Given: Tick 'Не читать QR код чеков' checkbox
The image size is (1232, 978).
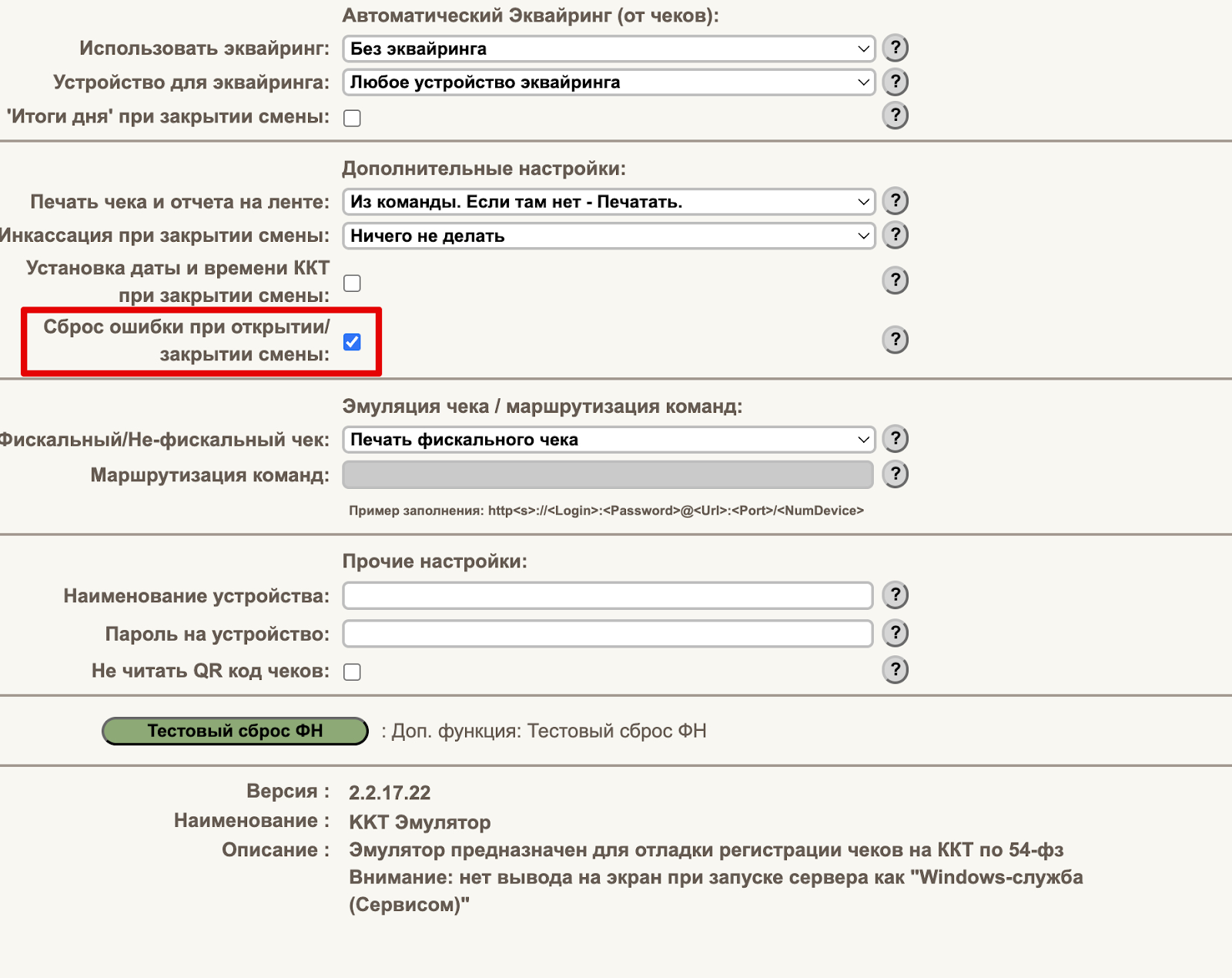Looking at the screenshot, I should (x=352, y=672).
